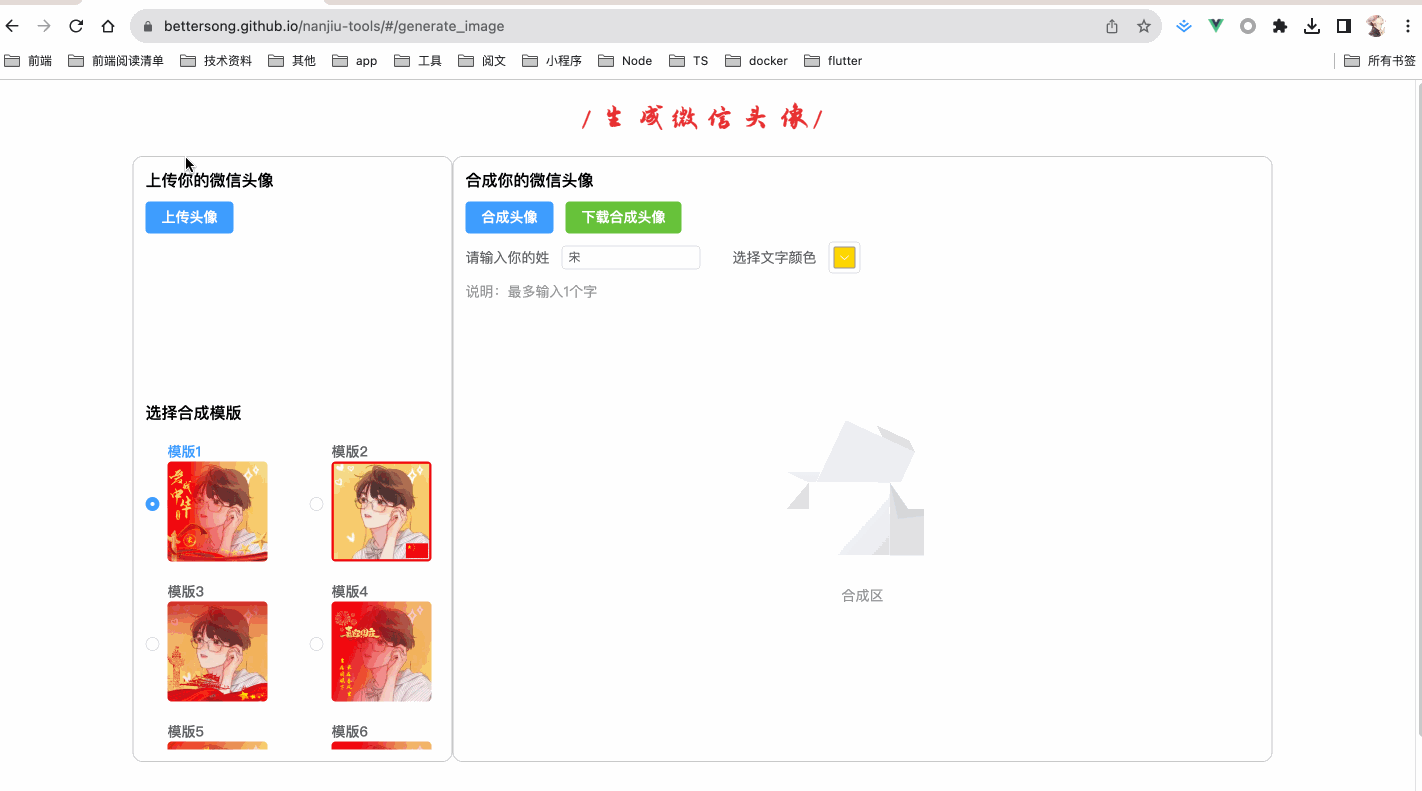Focus the surname input field

(631, 258)
